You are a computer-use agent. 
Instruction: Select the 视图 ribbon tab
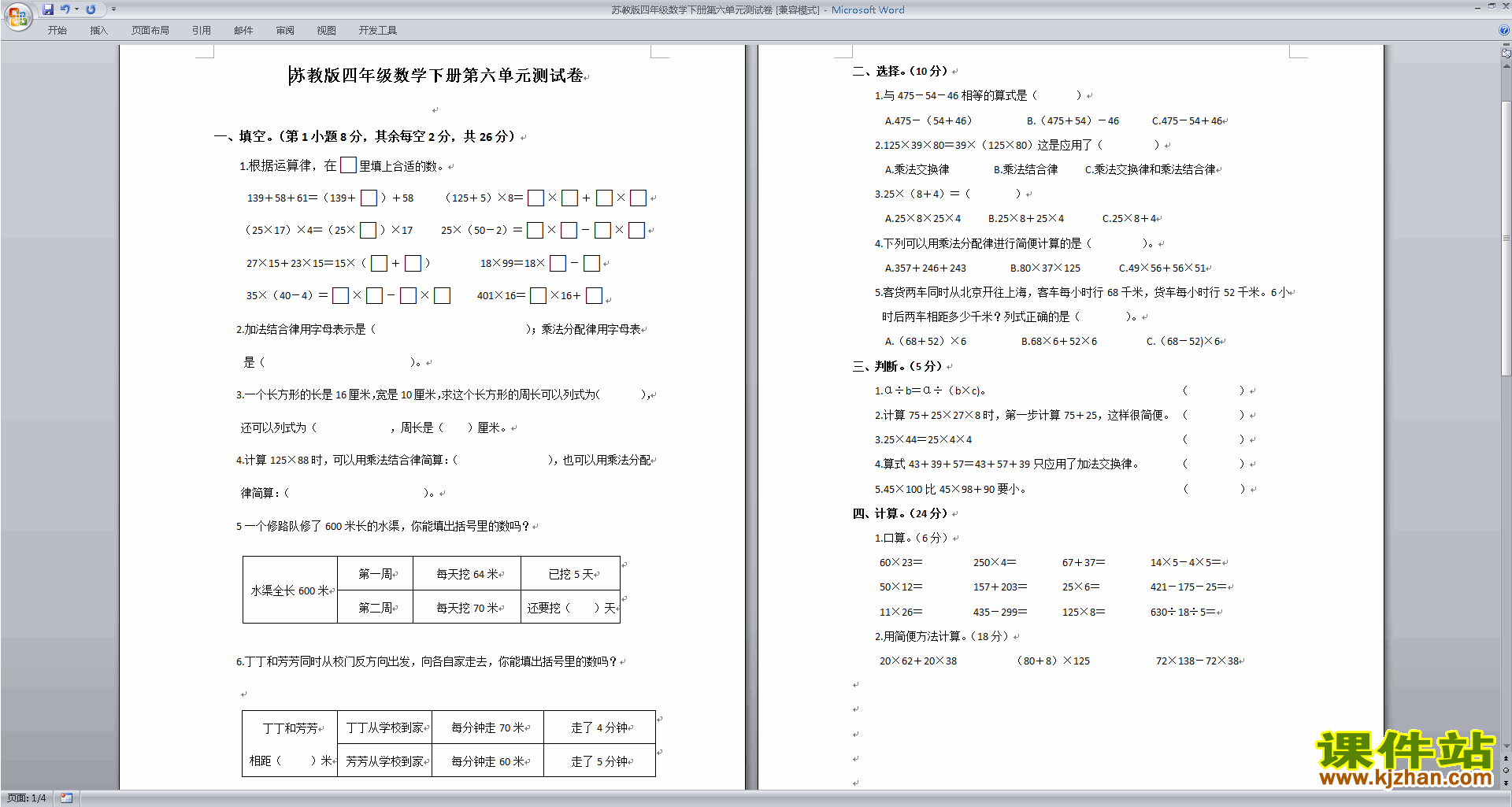327,30
